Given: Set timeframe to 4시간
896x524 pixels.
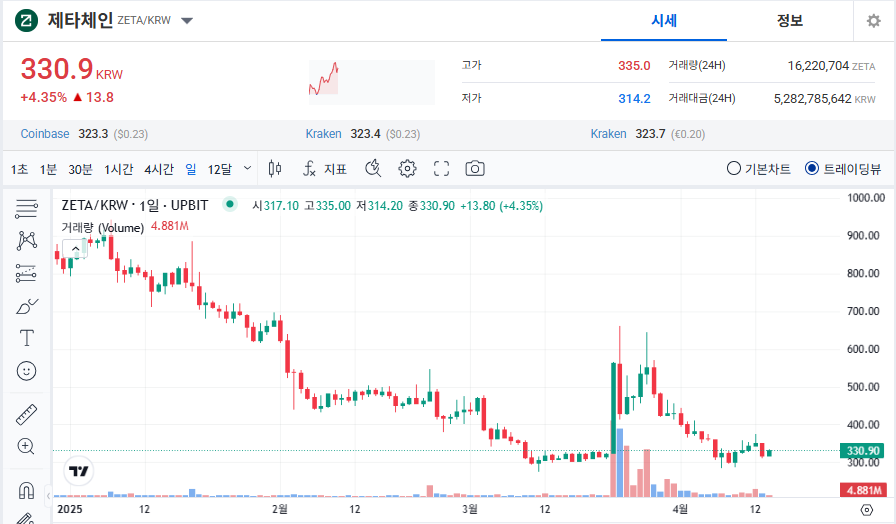Looking at the screenshot, I should (x=159, y=169).
